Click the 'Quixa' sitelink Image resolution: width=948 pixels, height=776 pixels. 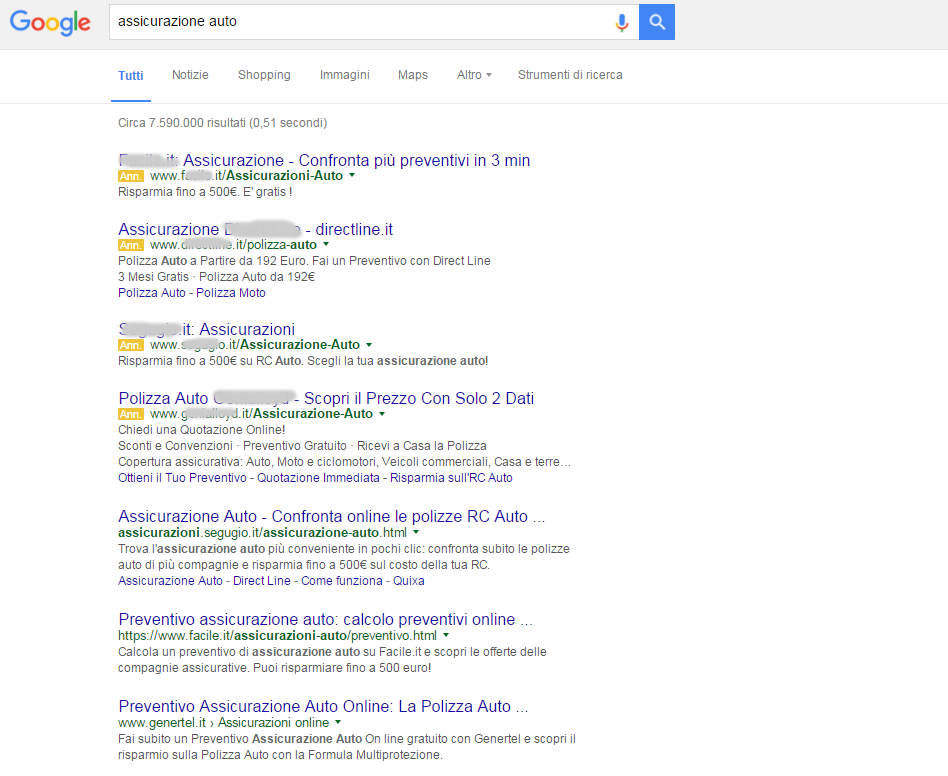(409, 581)
